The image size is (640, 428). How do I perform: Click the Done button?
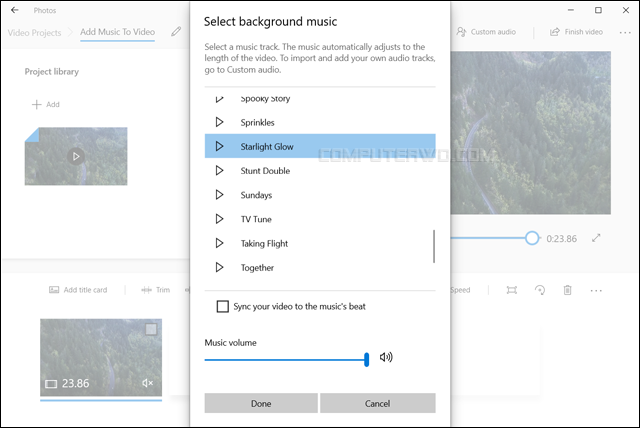coord(261,403)
